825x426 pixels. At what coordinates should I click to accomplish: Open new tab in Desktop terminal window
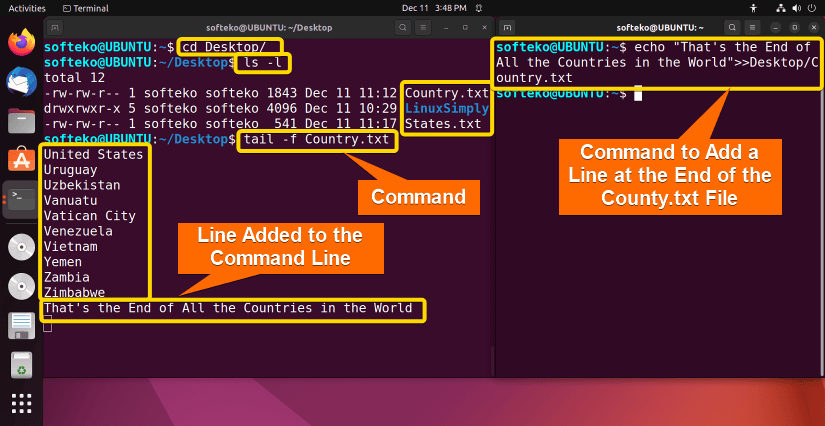coord(56,27)
